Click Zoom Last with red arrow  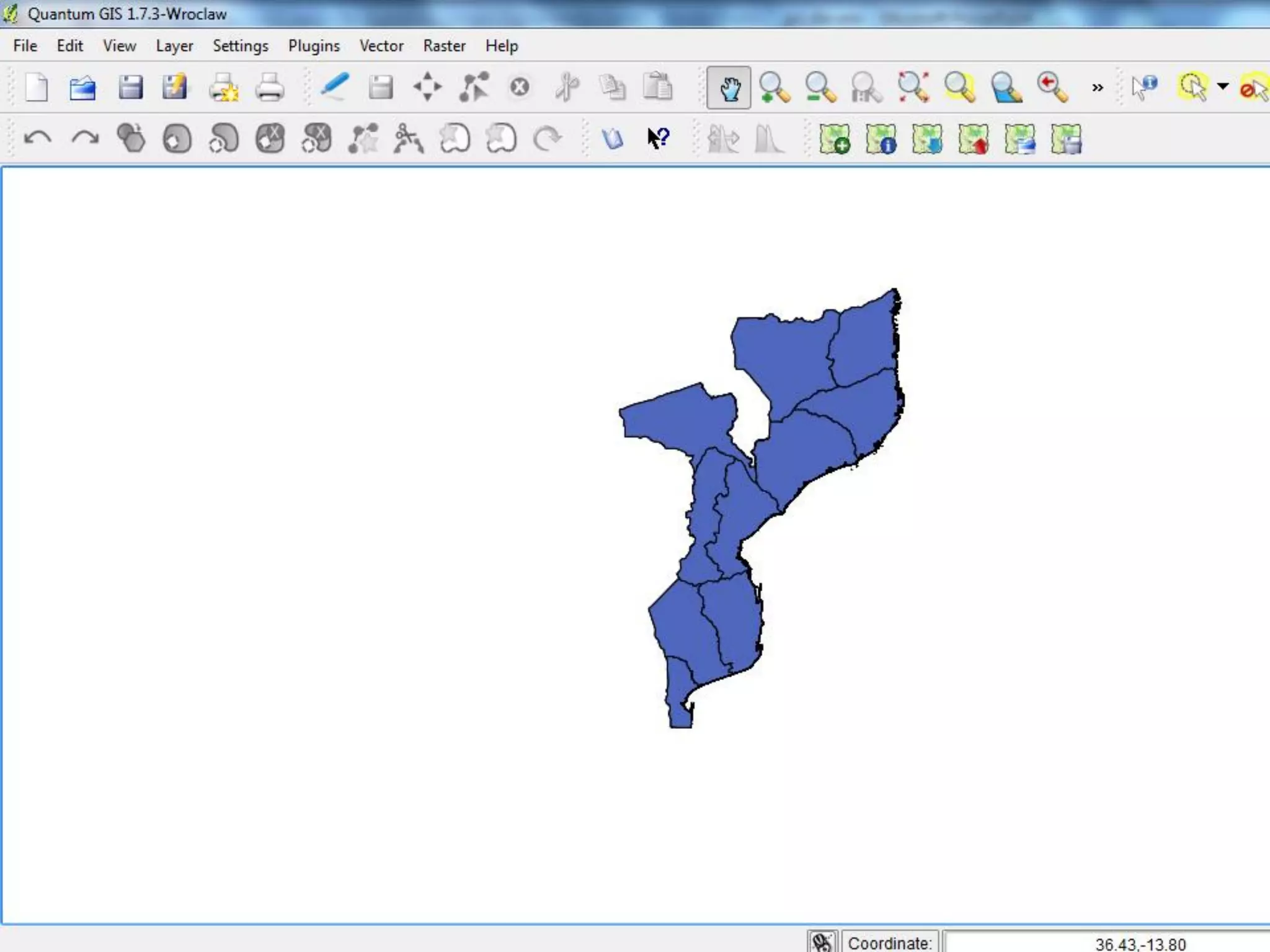point(1052,88)
